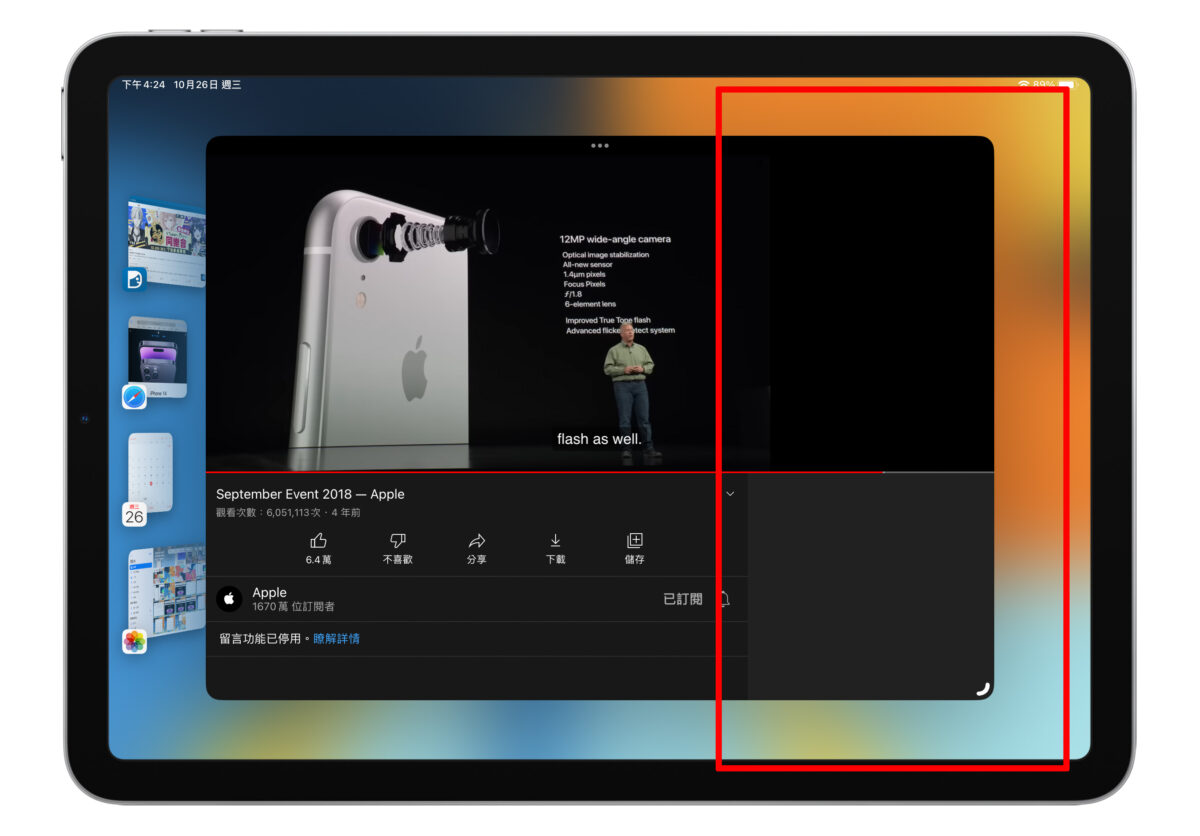Tap the status bar date 10月26日 週三
The image size is (1200, 836).
(x=207, y=85)
